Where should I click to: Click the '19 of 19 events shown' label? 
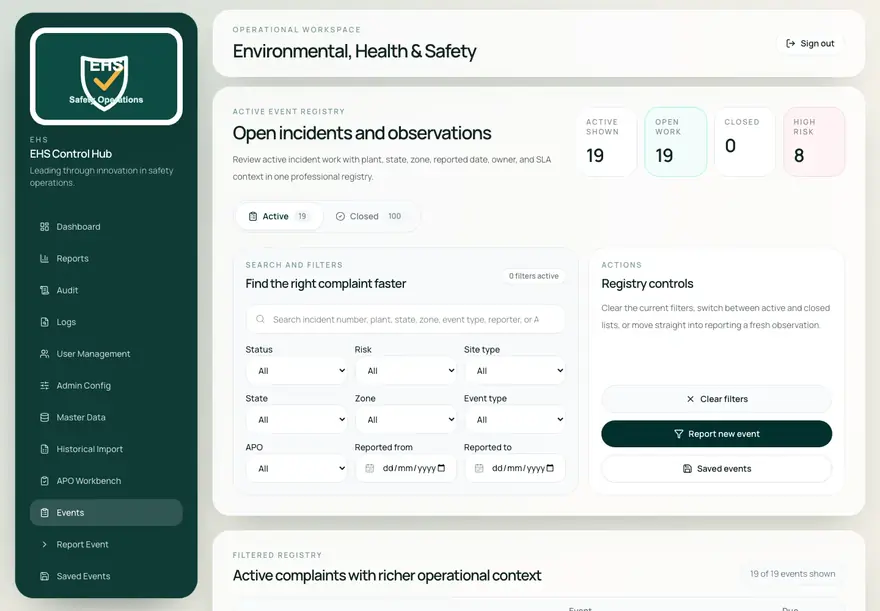coord(792,574)
